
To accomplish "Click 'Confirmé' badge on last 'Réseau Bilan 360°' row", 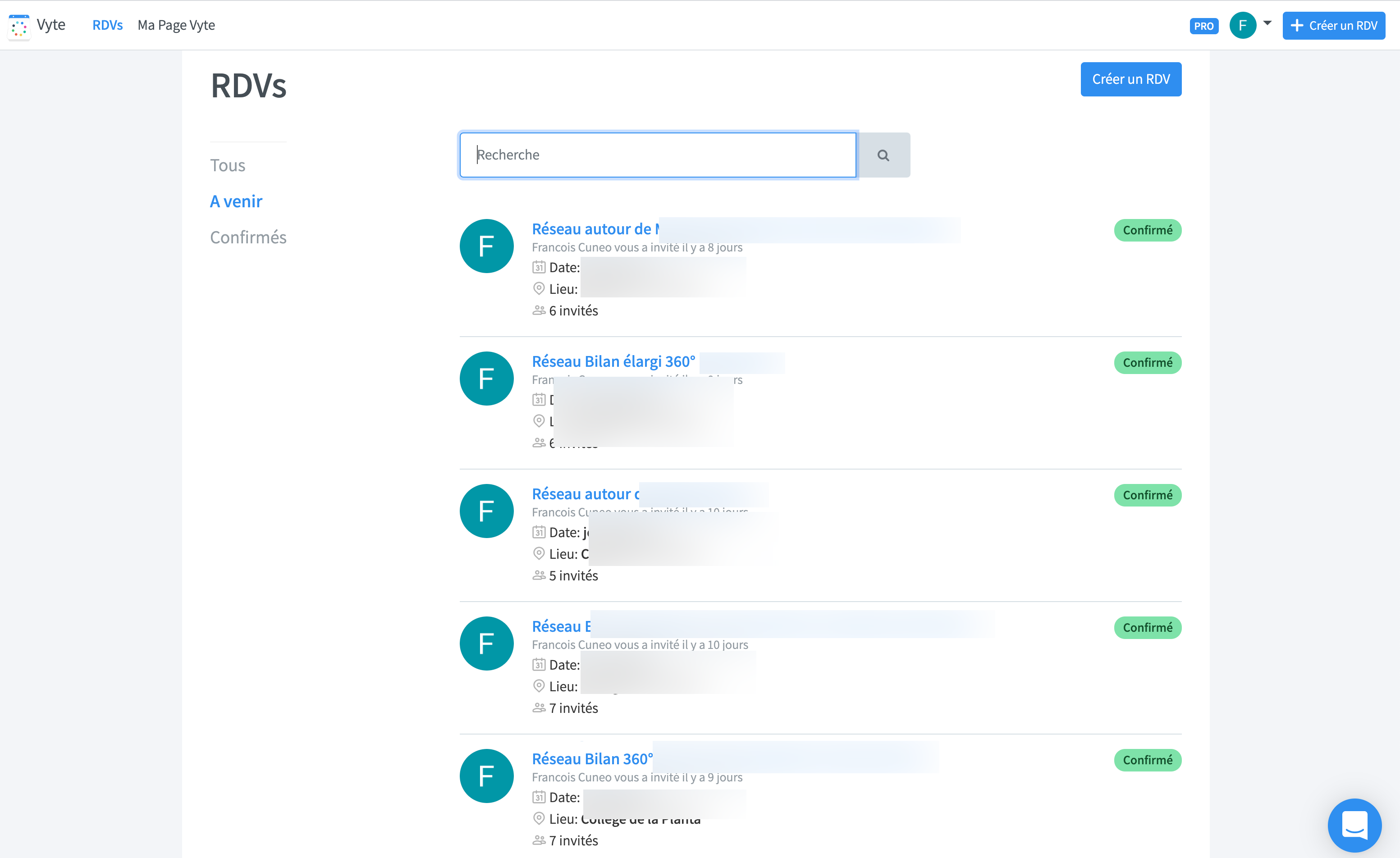I will (1147, 760).
